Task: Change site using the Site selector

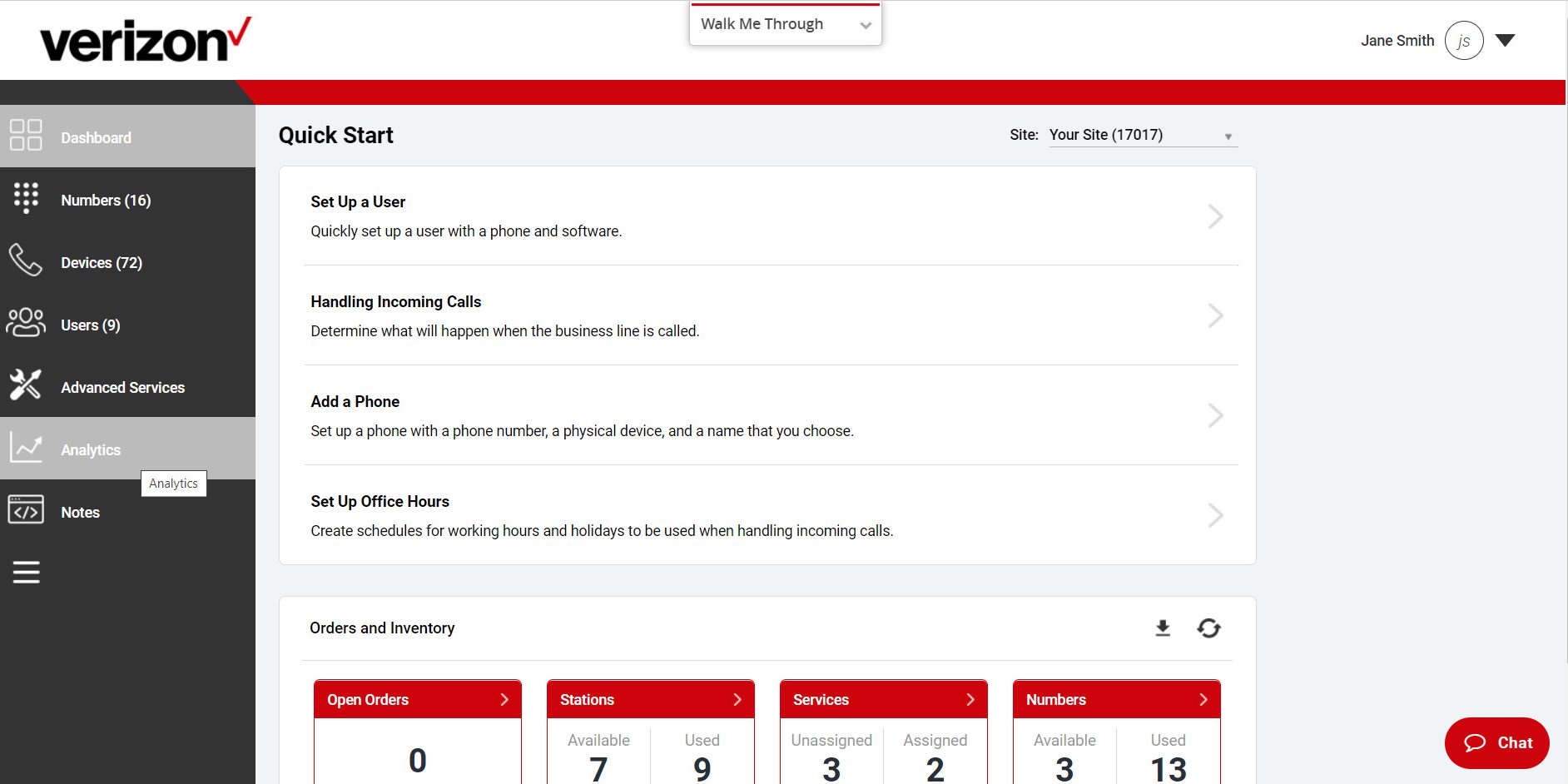Action: (1141, 134)
